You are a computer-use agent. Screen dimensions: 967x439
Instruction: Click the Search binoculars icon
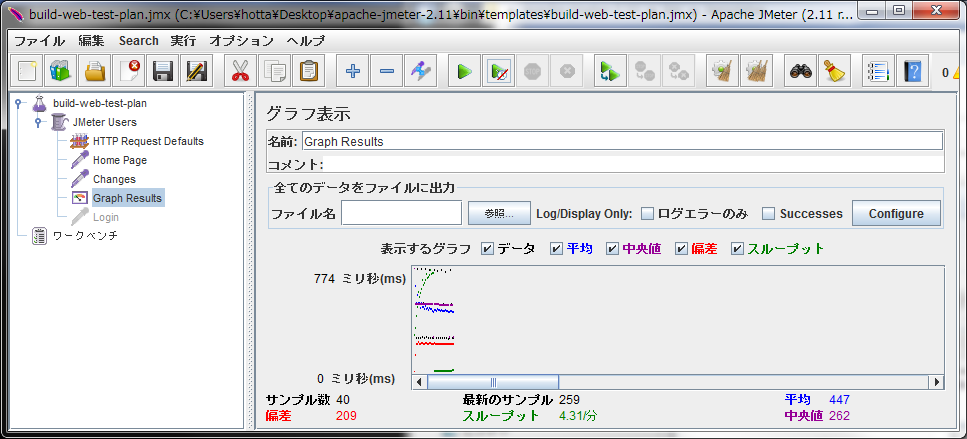(801, 71)
